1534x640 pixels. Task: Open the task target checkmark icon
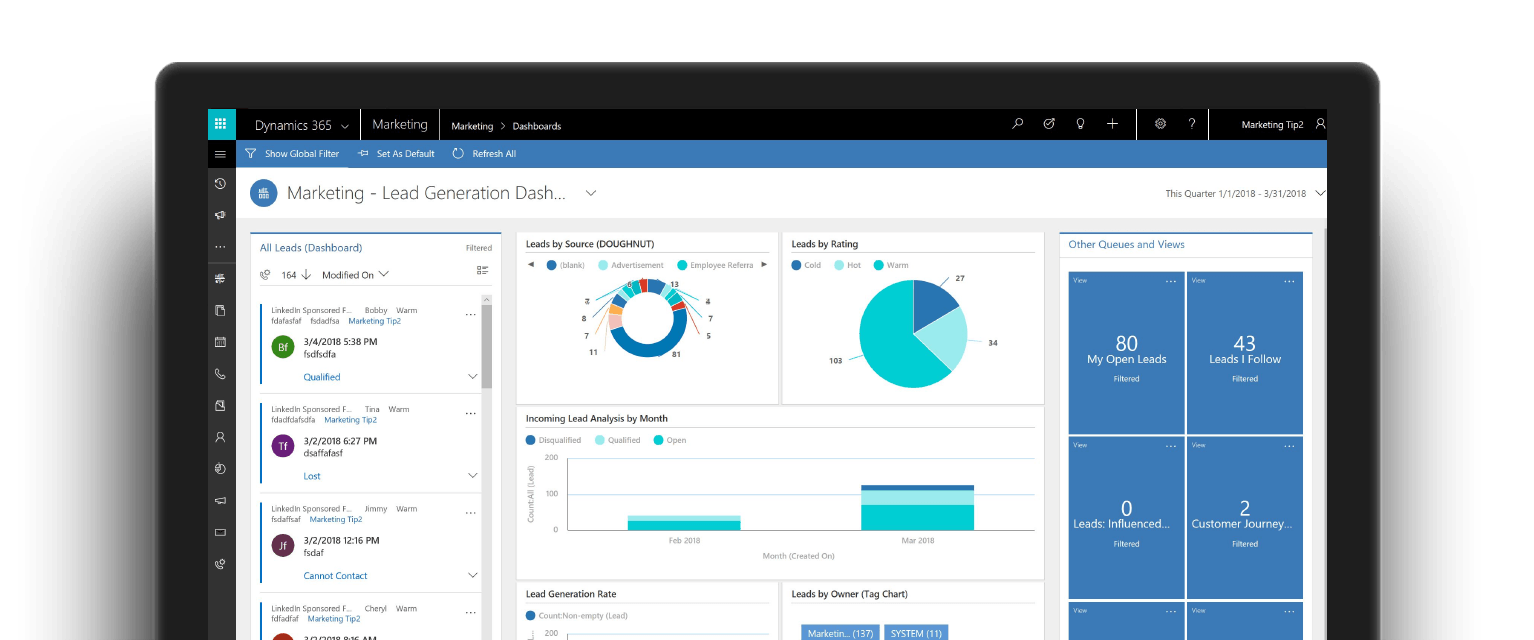(x=1049, y=124)
